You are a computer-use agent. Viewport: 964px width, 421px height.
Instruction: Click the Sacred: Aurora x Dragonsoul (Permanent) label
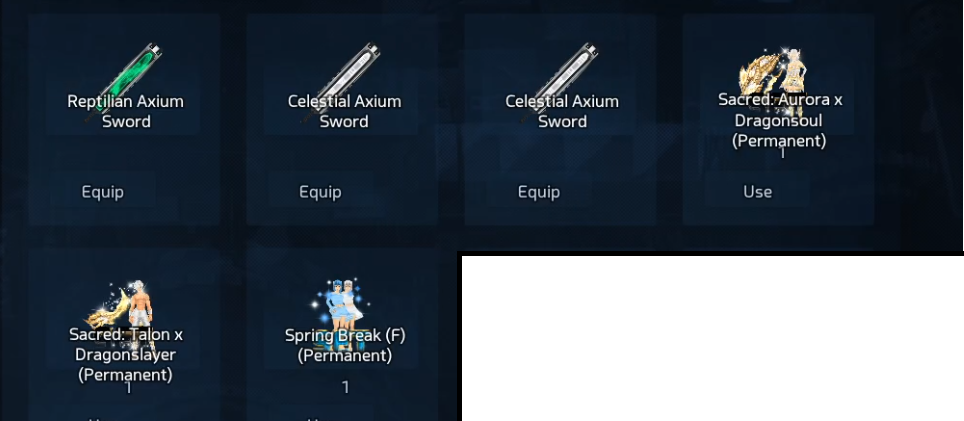coord(780,120)
